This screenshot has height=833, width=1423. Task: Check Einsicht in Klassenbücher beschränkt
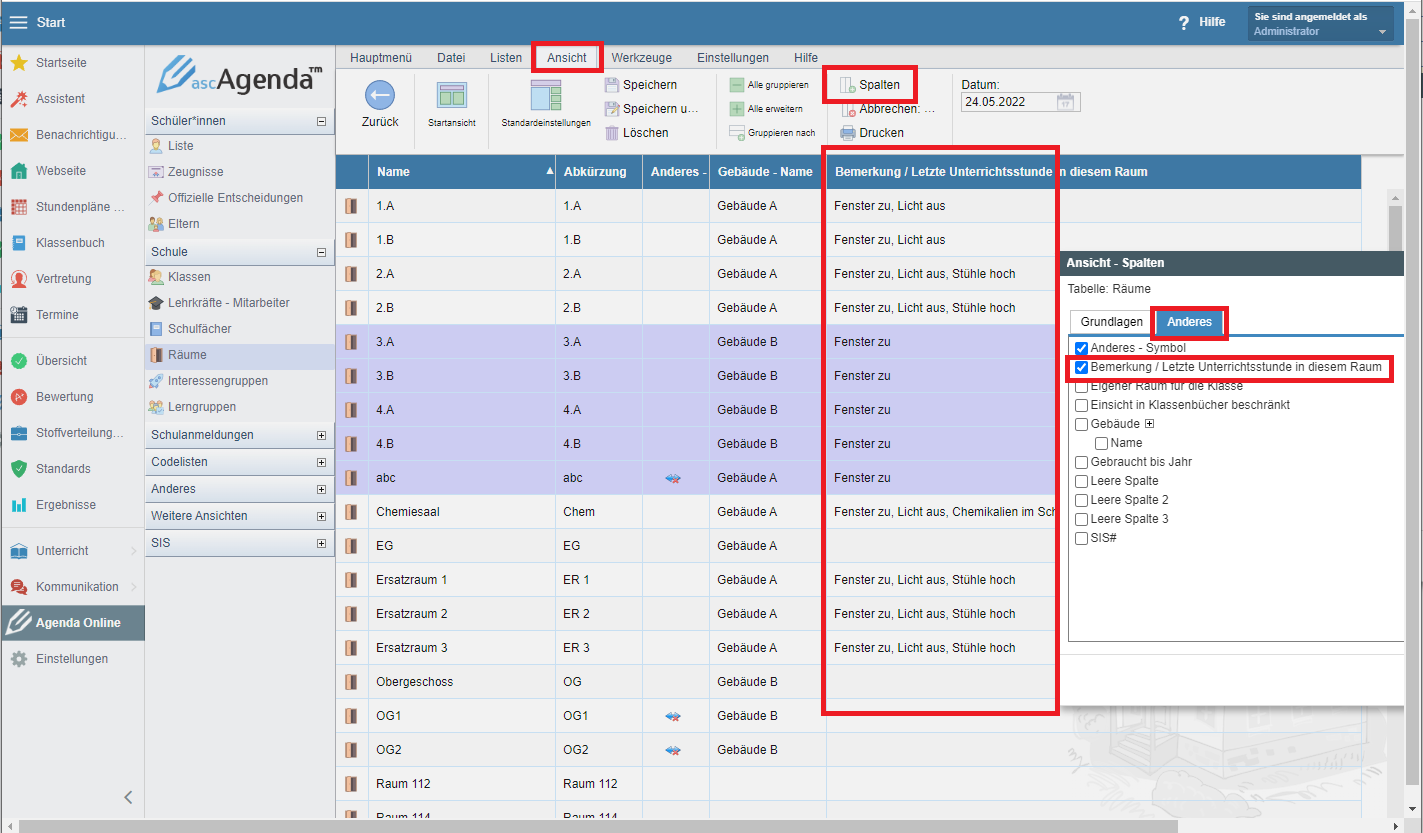(1081, 405)
